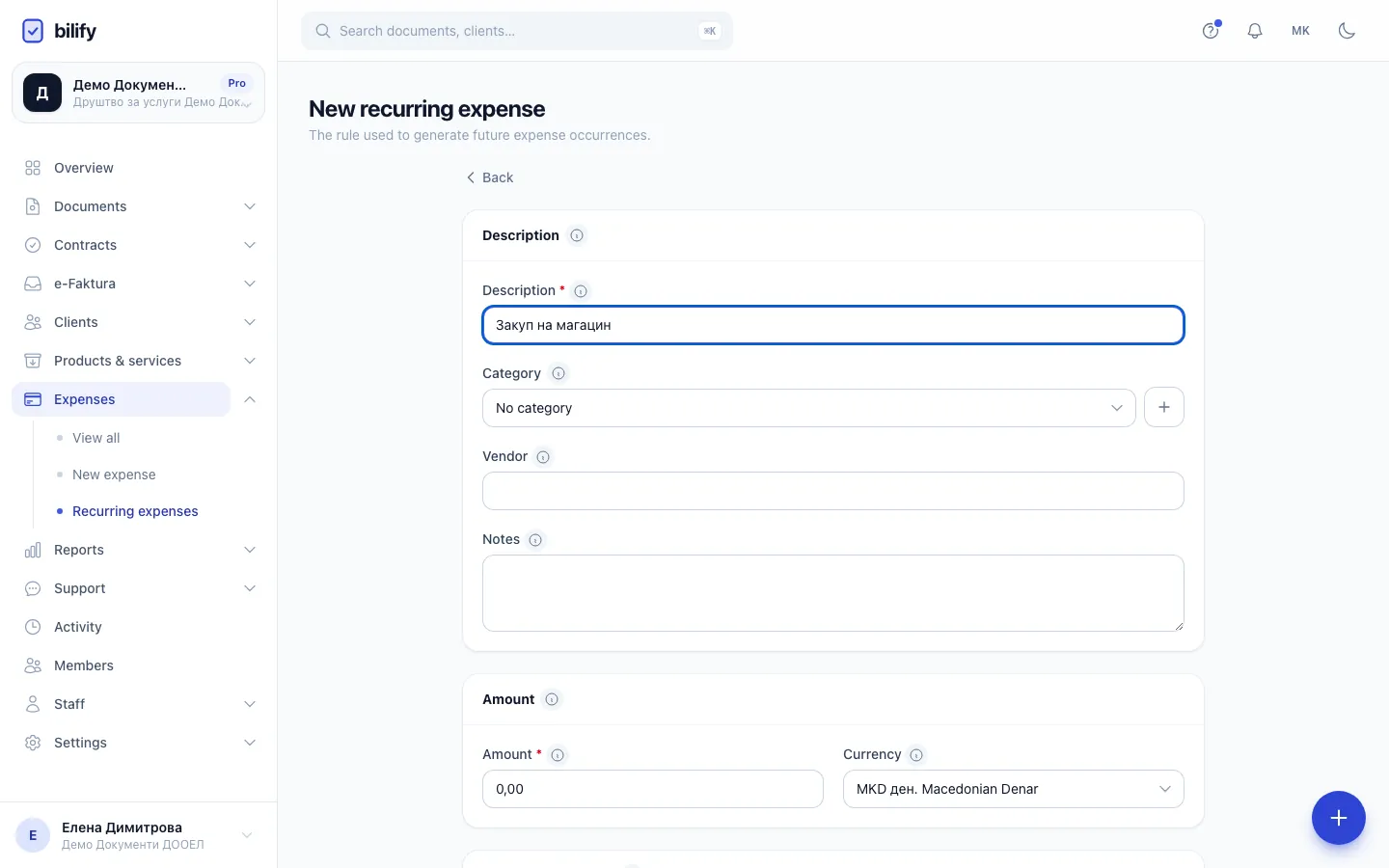Click the Vendor input field
1389x868 pixels.
click(x=832, y=491)
